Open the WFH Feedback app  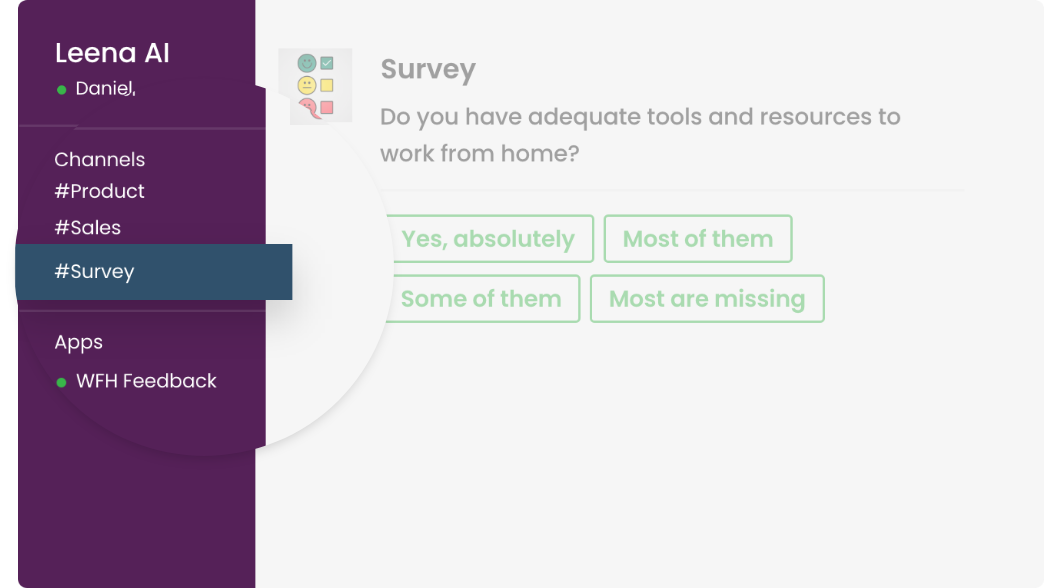[146, 381]
